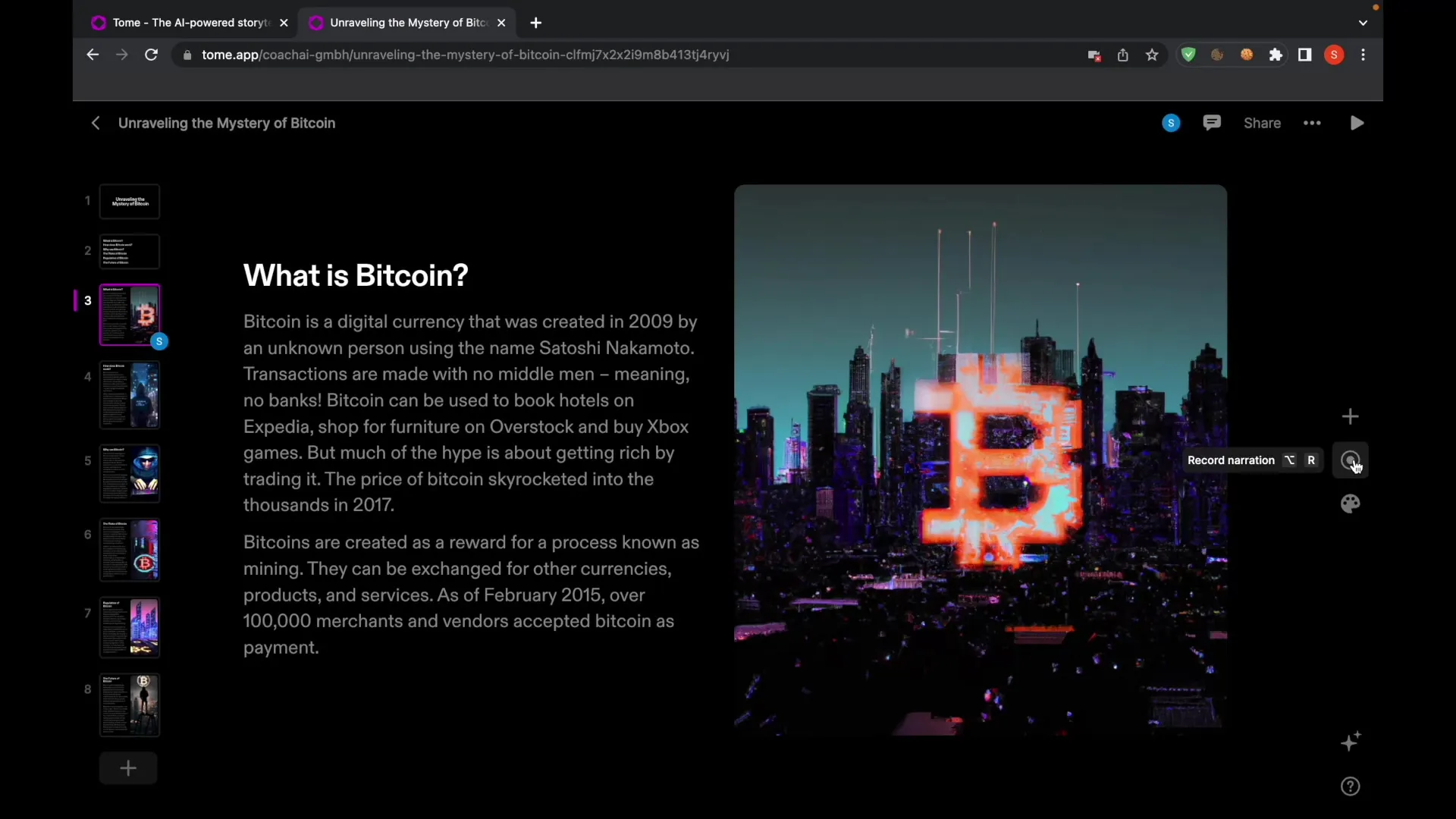The image size is (1456, 819).
Task: Click the Record narration icon
Action: 1350,460
